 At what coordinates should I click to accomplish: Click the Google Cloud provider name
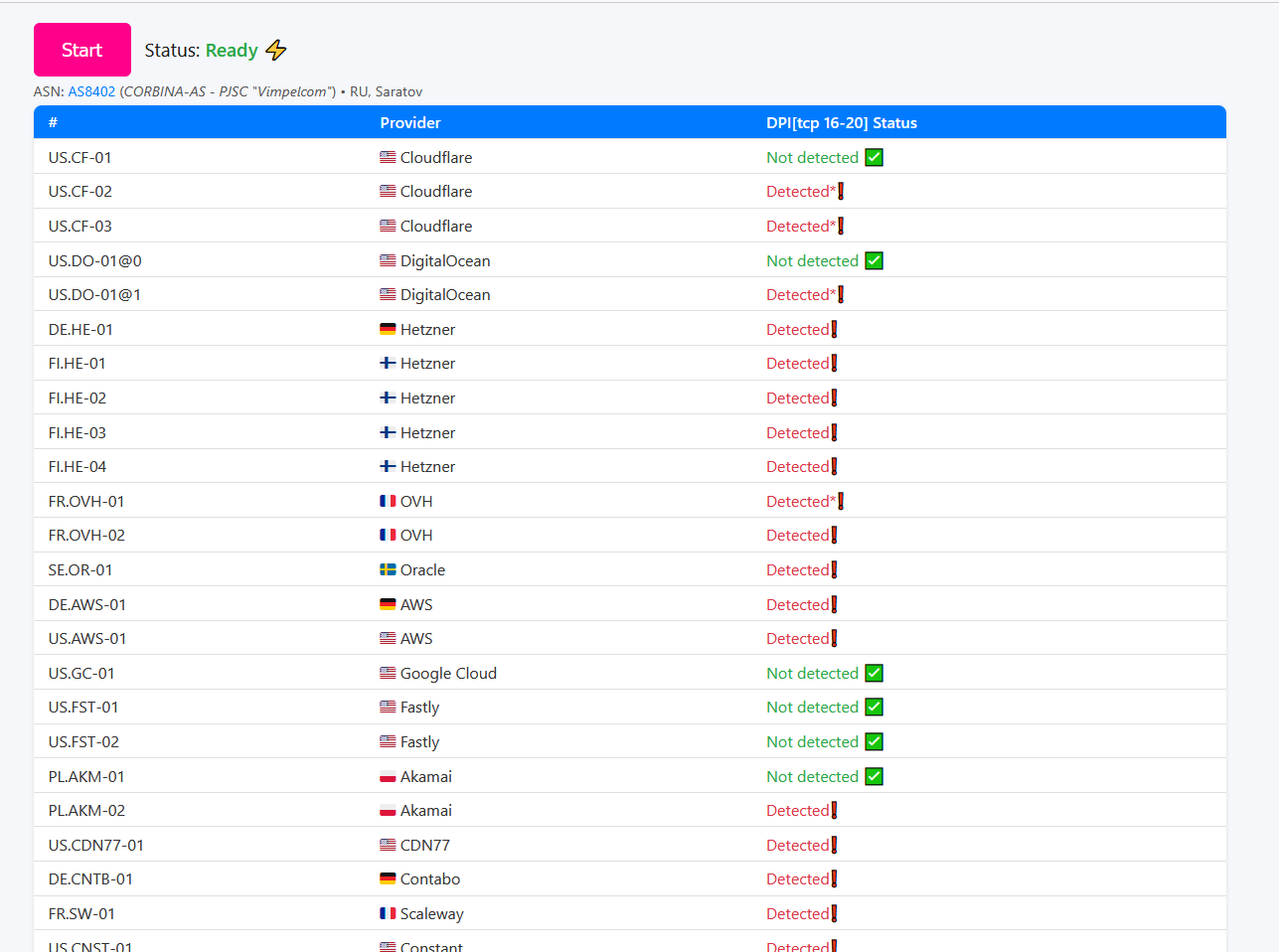448,674
